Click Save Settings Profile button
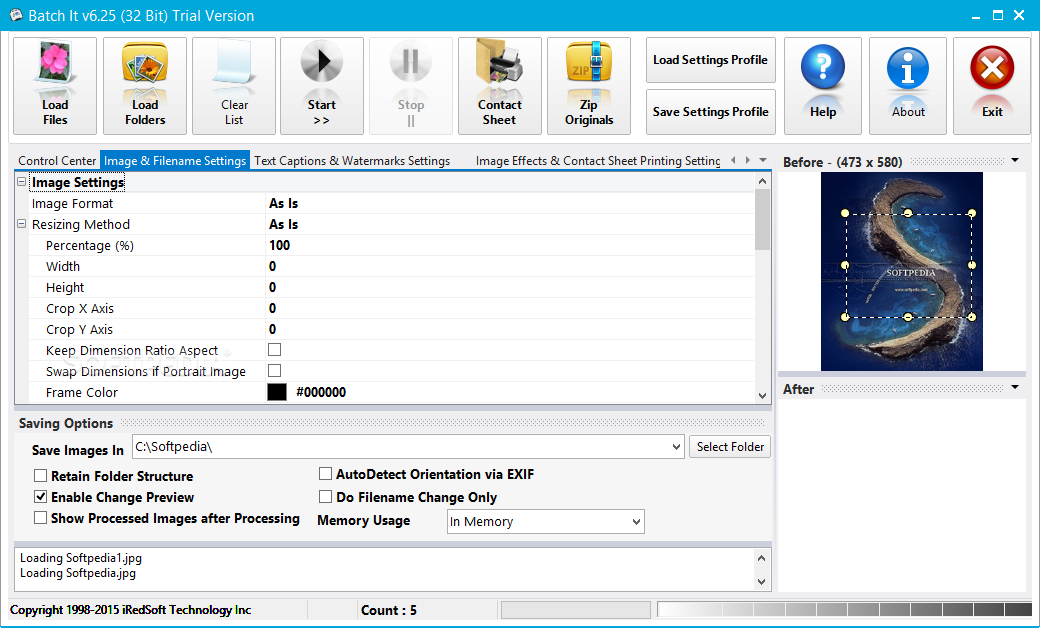The height and width of the screenshot is (628, 1040). tap(710, 111)
